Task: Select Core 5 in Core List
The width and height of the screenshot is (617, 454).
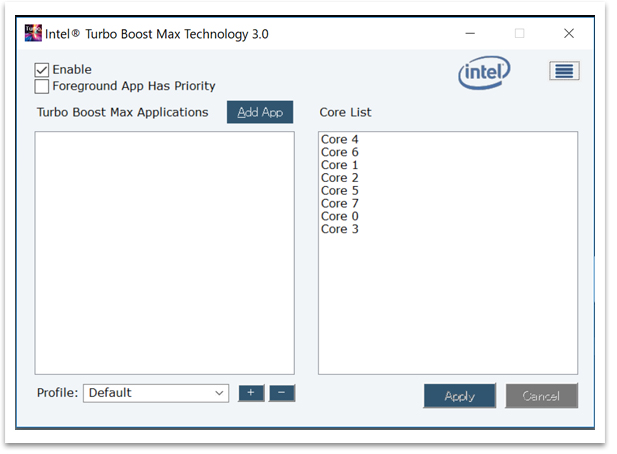Action: point(340,191)
